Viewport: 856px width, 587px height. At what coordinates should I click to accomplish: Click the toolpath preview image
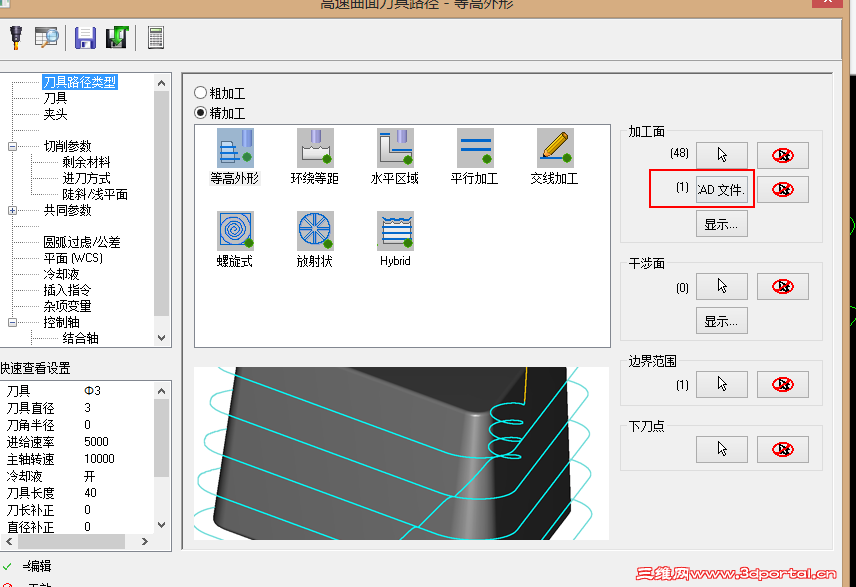(401, 453)
